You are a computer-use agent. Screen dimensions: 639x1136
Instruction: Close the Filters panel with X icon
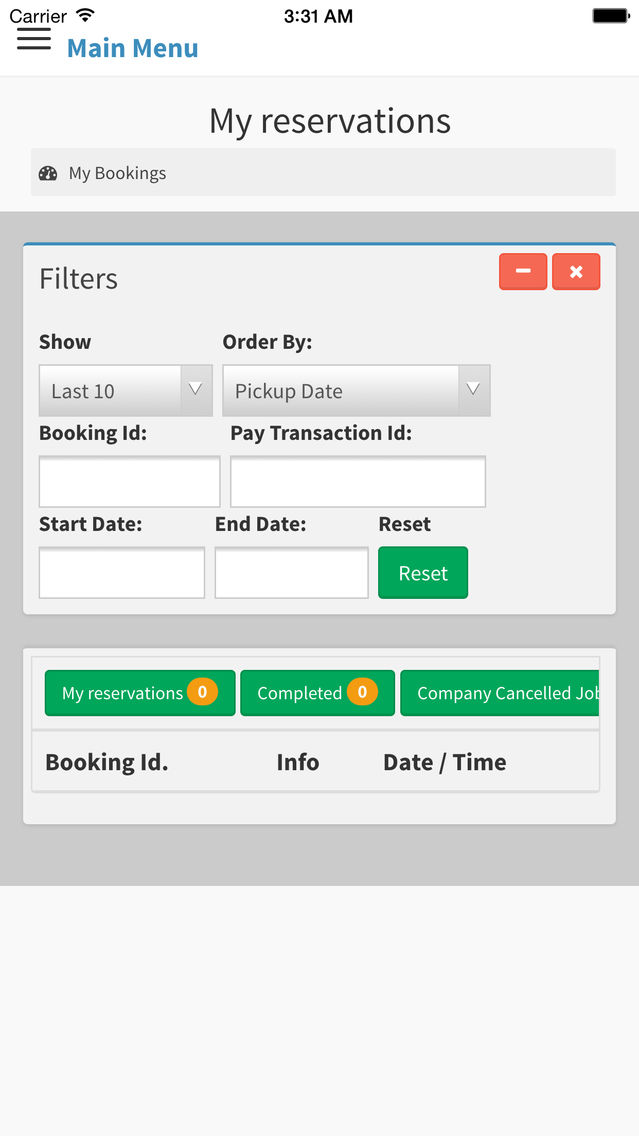pyautogui.click(x=576, y=271)
